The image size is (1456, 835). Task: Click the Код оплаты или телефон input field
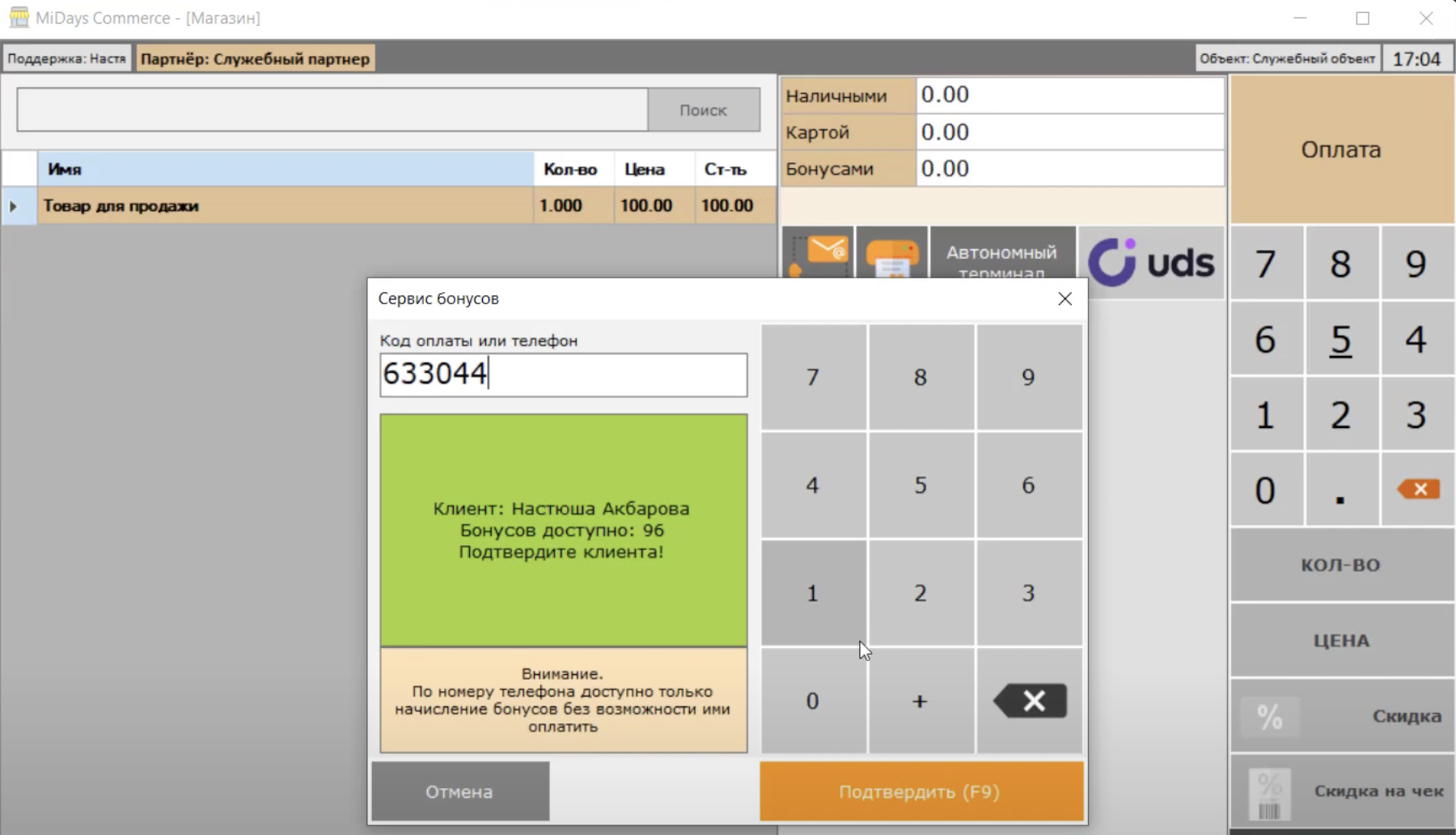click(x=563, y=375)
